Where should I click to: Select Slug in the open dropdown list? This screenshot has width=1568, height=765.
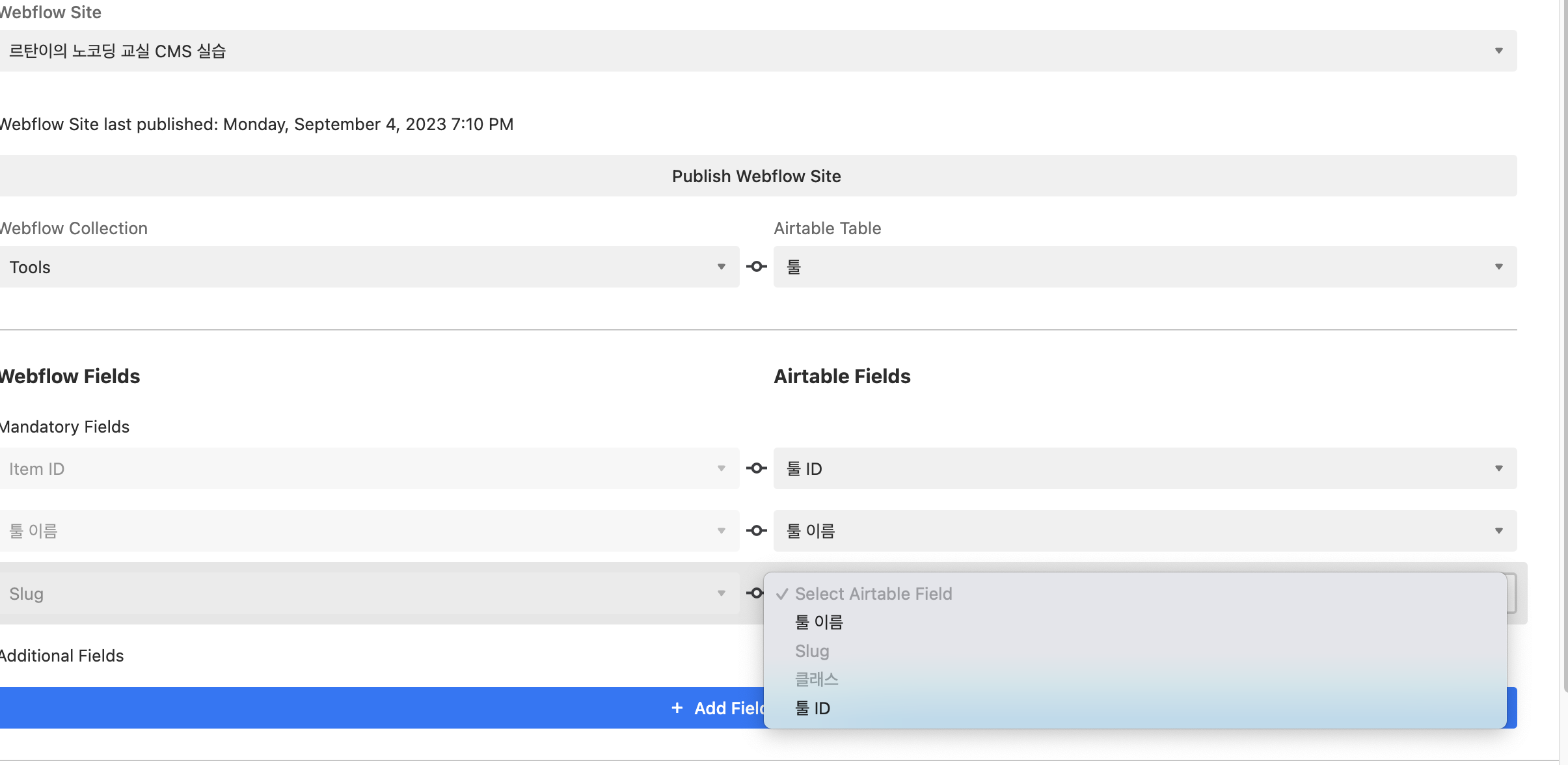tap(1135, 651)
